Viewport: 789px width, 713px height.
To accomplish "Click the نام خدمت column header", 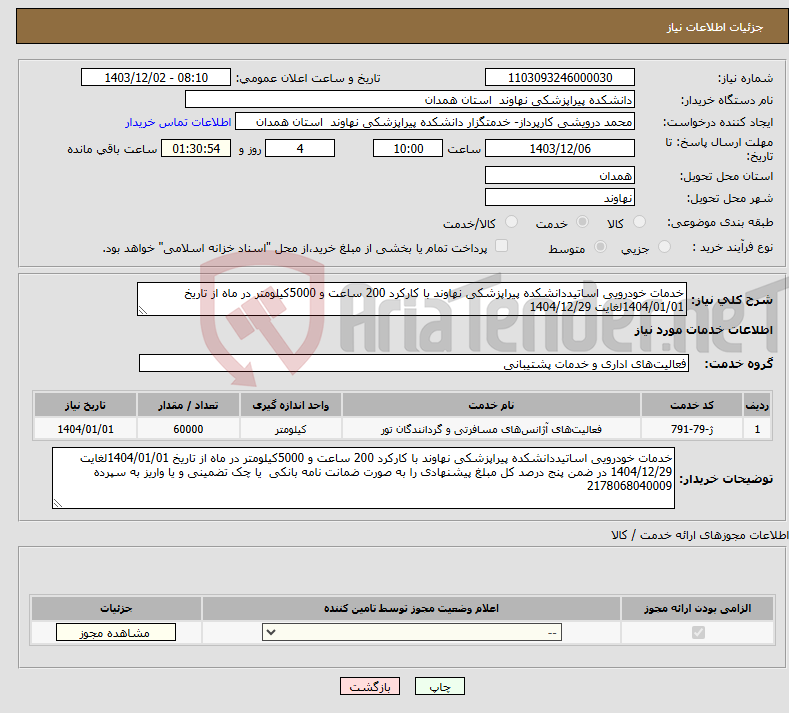I will [491, 405].
